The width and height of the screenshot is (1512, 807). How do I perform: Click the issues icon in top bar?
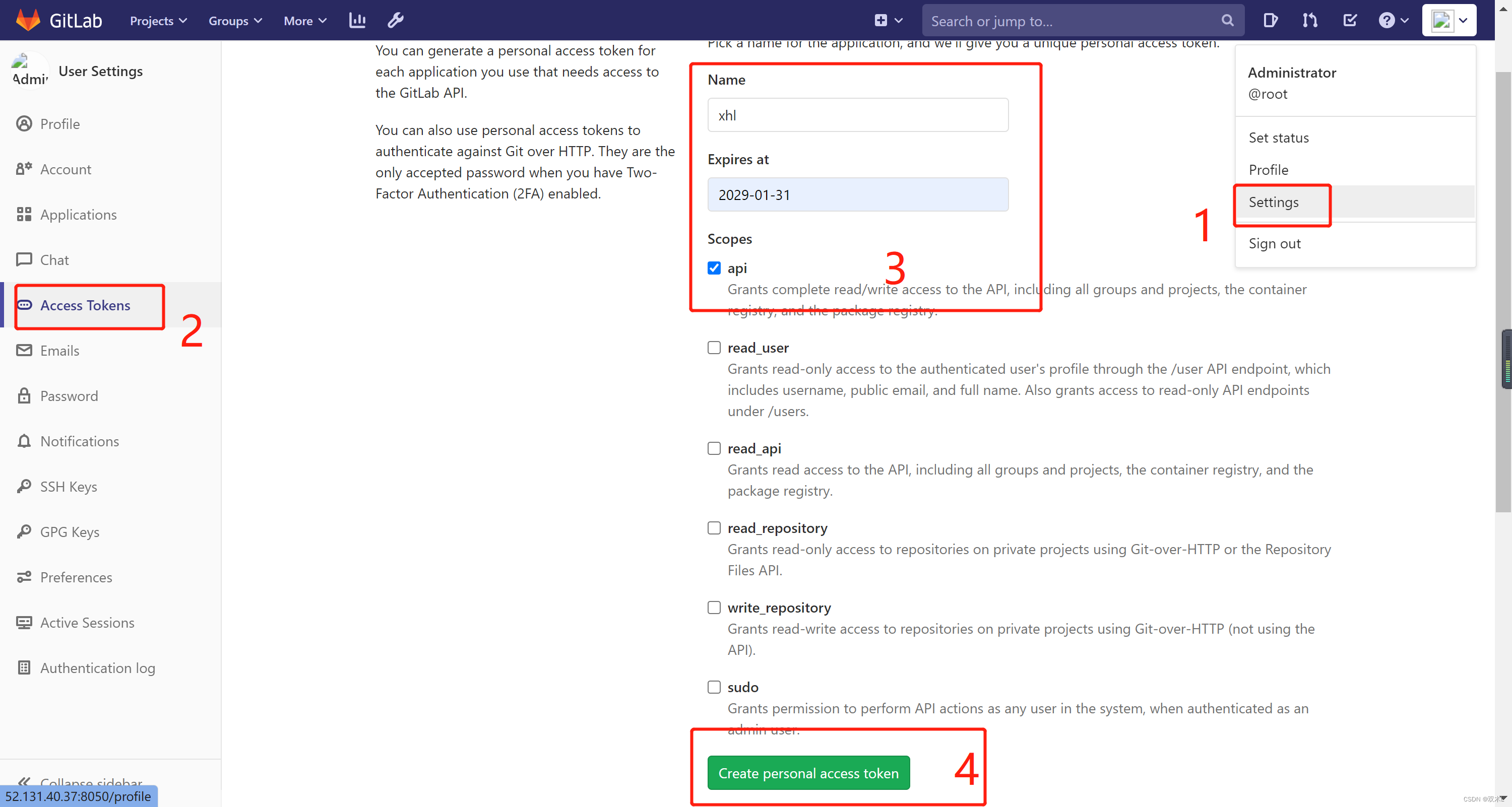(1270, 21)
